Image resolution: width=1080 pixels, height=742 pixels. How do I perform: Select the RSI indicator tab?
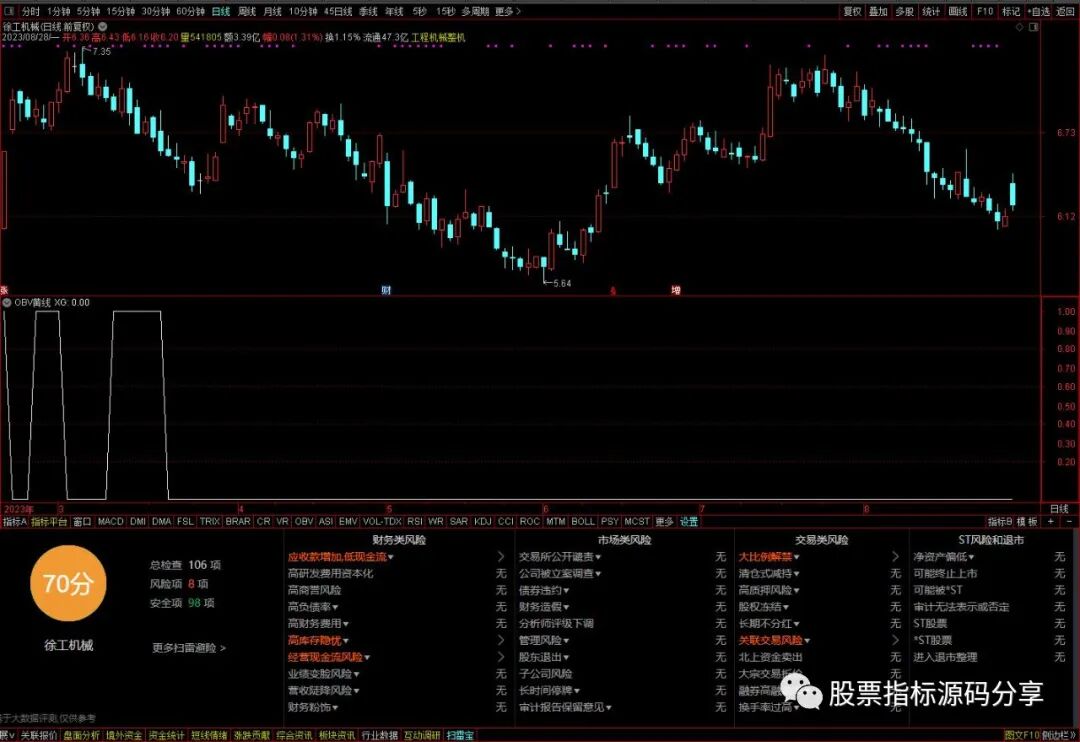pos(415,522)
